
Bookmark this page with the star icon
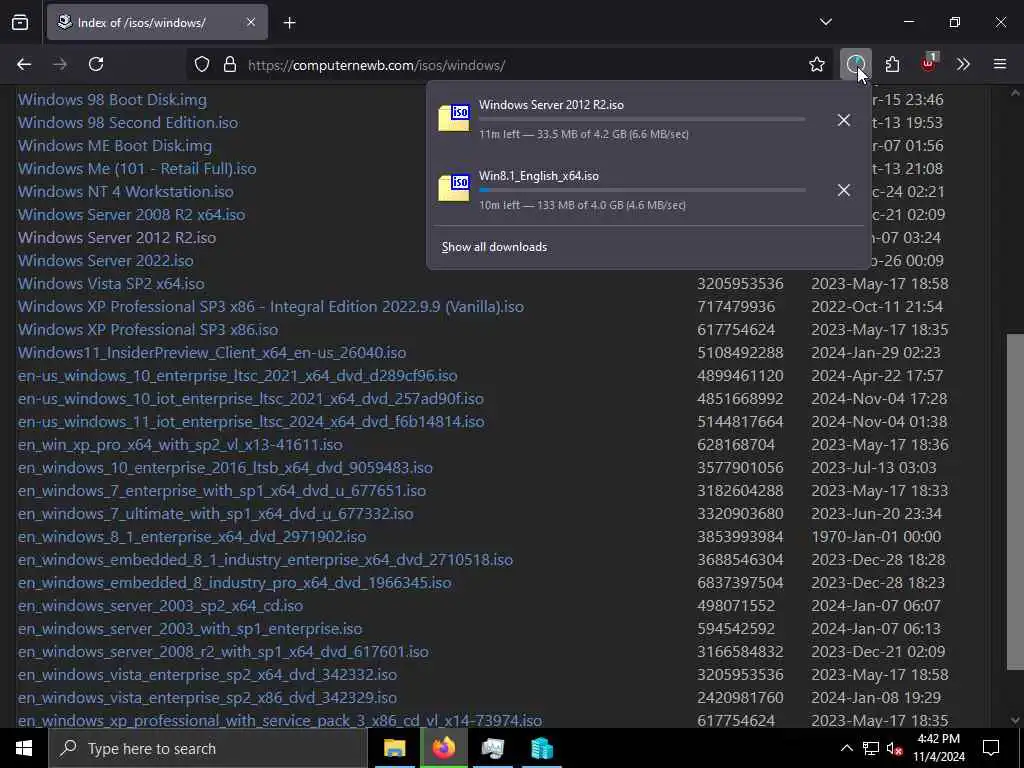pyautogui.click(x=816, y=65)
